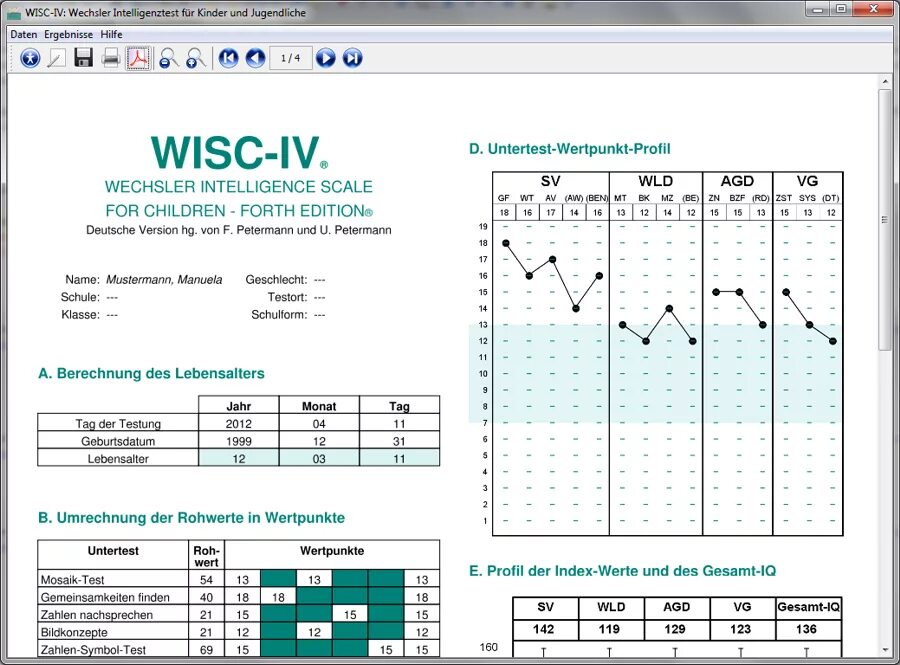Click Mosaik-Test raw score 54
This screenshot has height=665, width=900.
coord(207,580)
